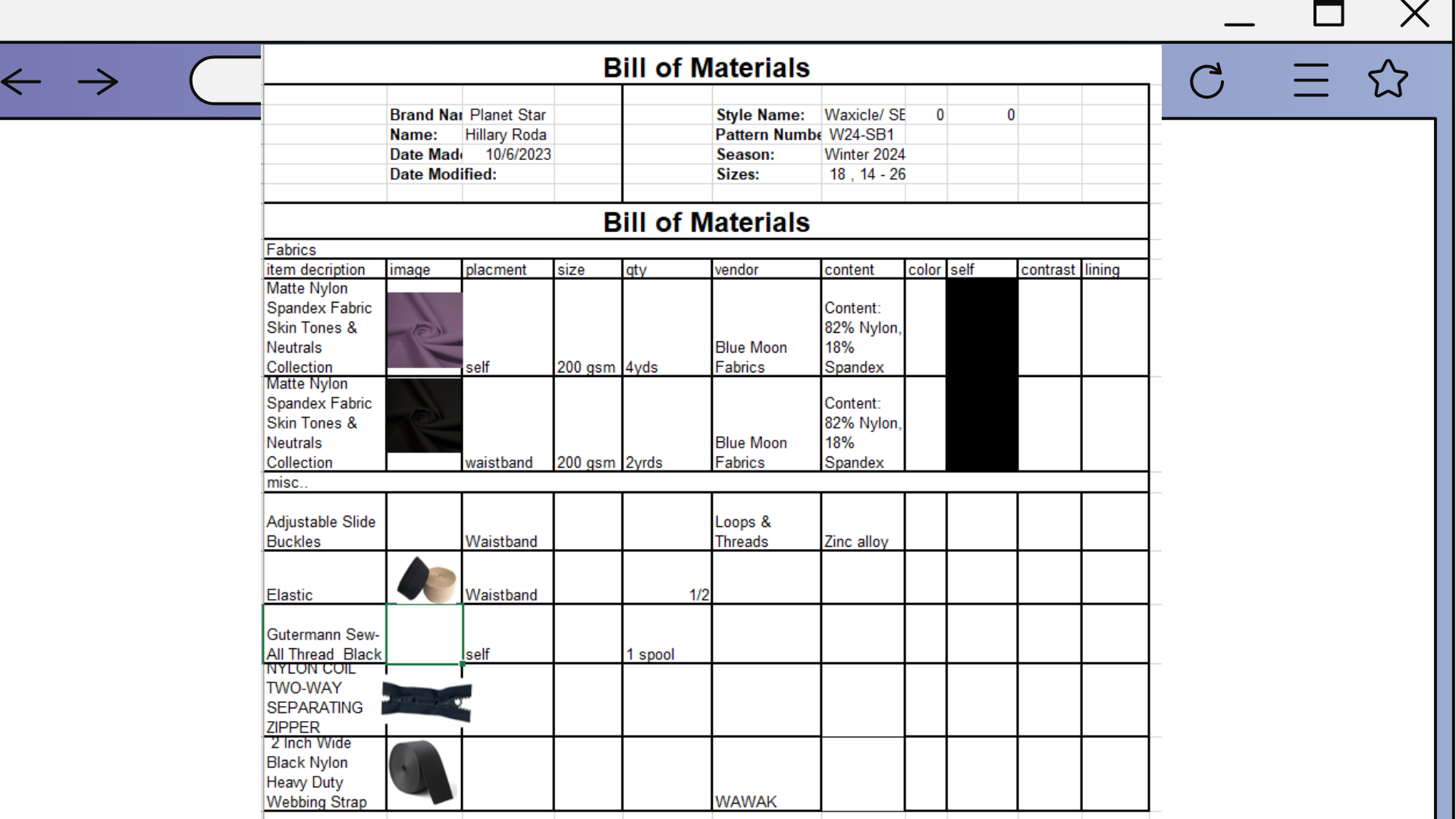Click the Planet Star brand name cell

pos(507,115)
